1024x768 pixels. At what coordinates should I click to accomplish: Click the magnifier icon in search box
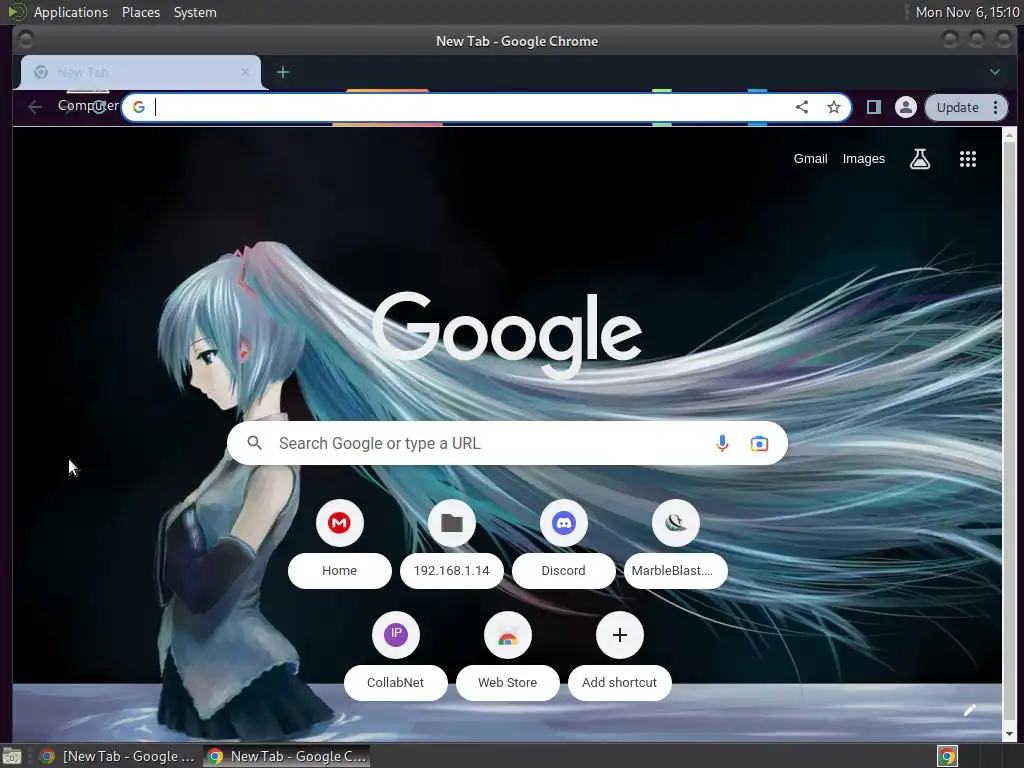tap(255, 443)
